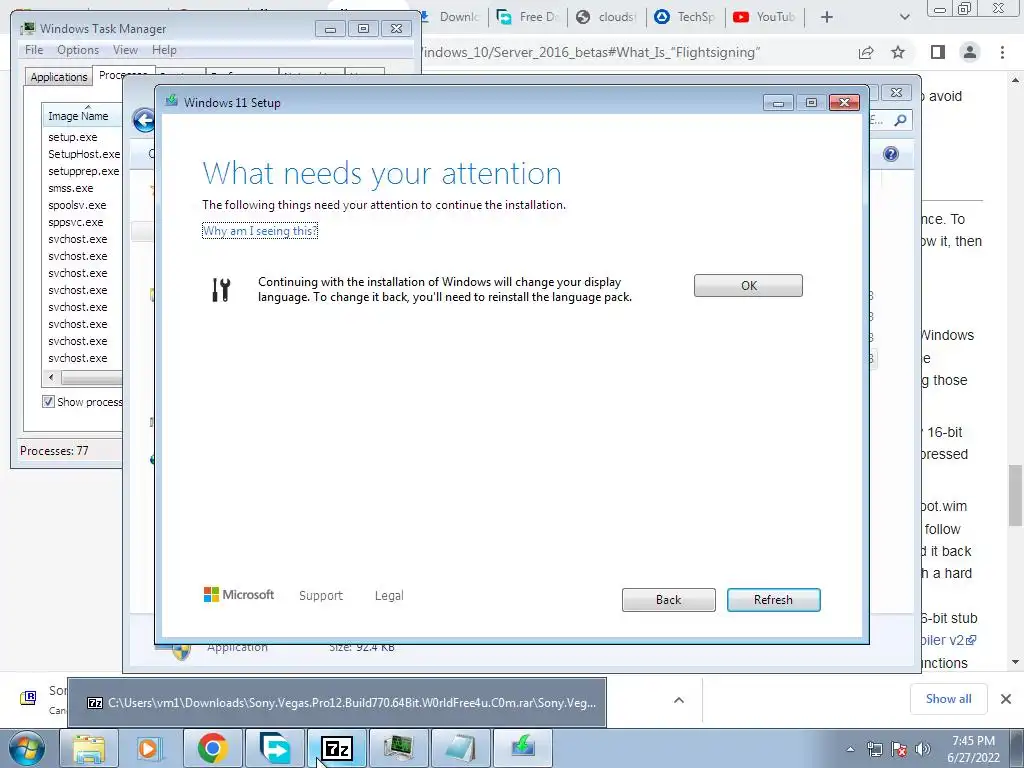Switch to 7-Zip taskbar icon

[336, 748]
